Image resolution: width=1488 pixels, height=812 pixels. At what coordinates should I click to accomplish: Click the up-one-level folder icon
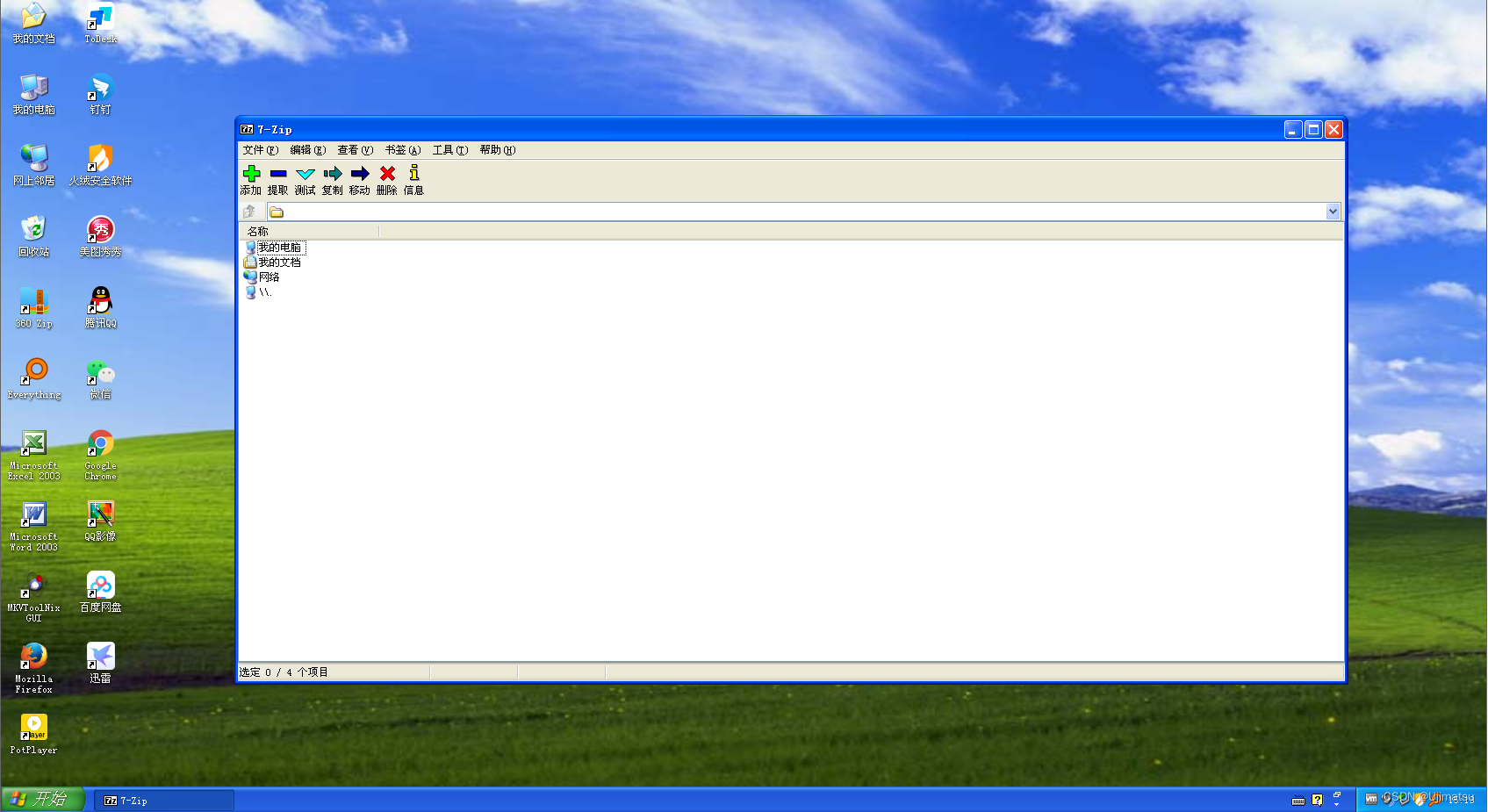(250, 212)
